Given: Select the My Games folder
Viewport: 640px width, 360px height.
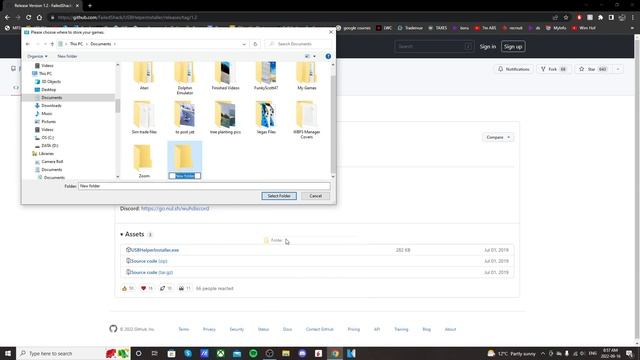Looking at the screenshot, I should [x=307, y=76].
